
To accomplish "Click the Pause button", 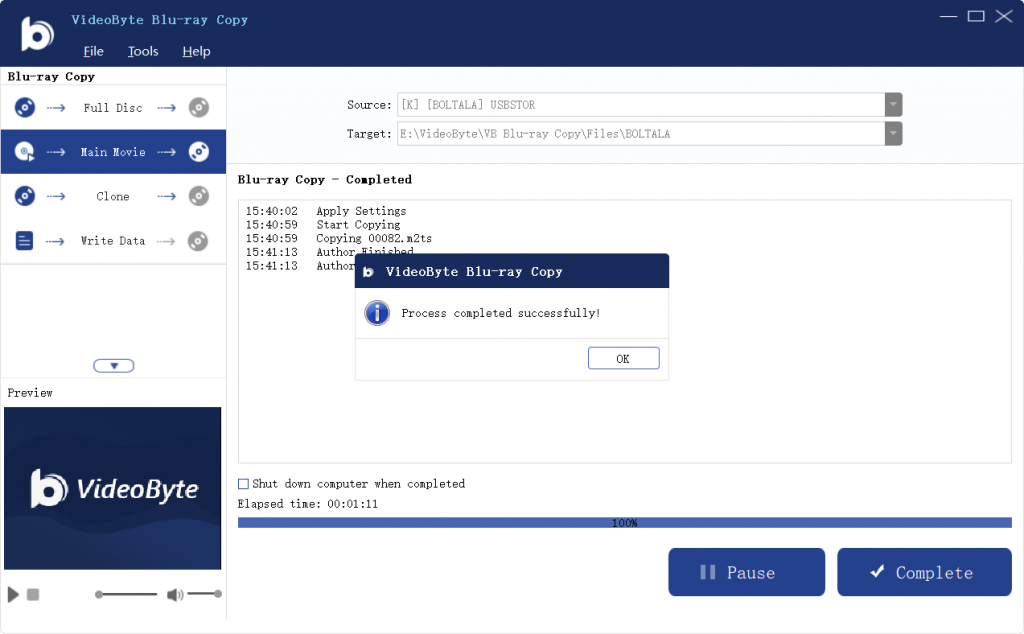I will 746,572.
